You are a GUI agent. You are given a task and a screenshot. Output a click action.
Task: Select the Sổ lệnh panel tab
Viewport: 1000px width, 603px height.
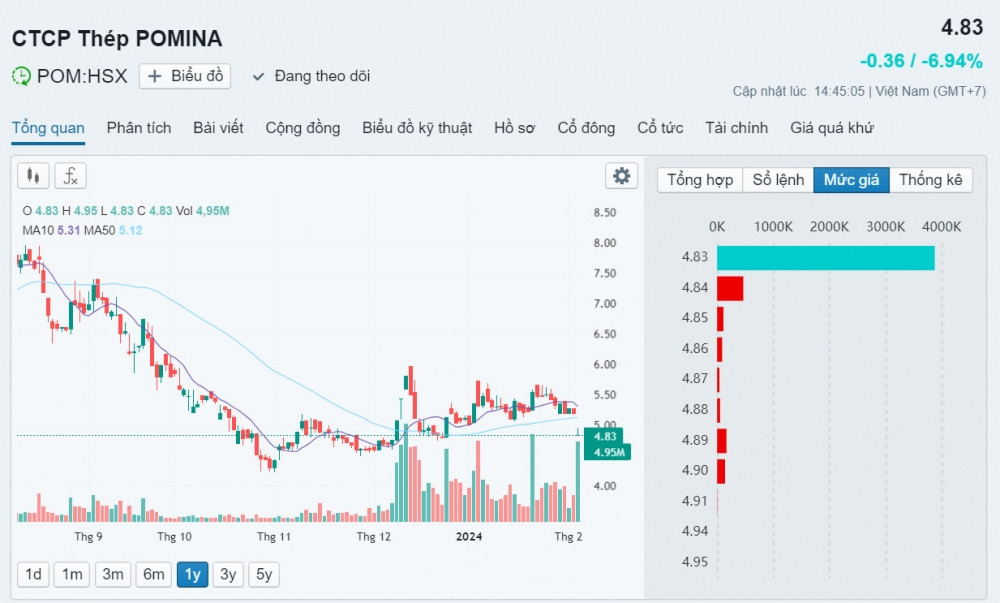[x=778, y=180]
